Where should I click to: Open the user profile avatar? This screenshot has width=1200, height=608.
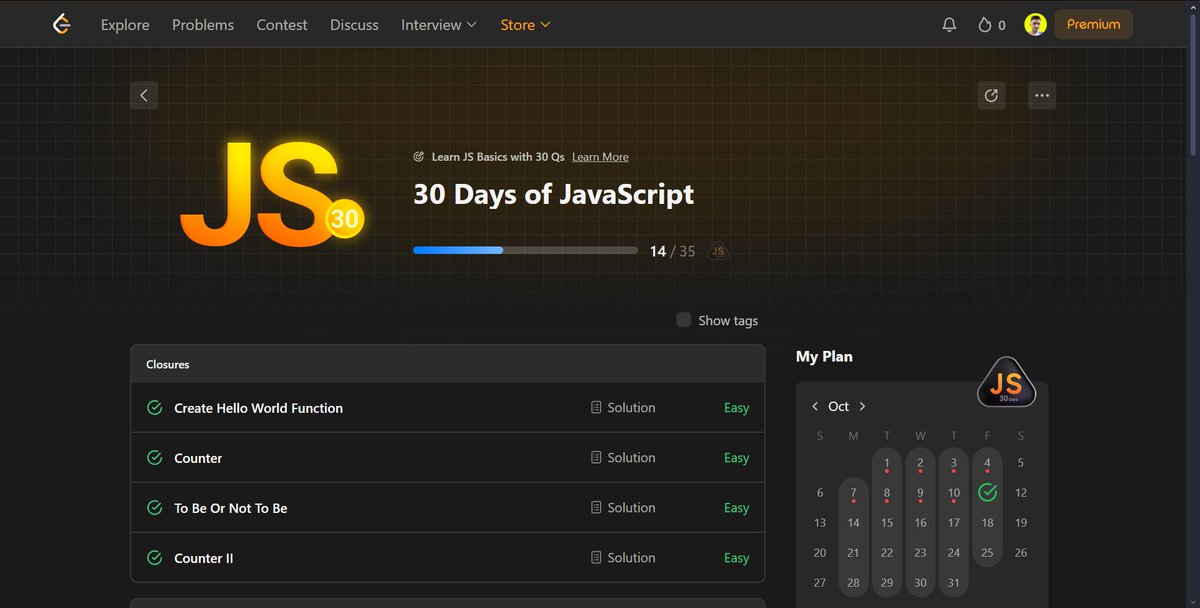pos(1035,24)
